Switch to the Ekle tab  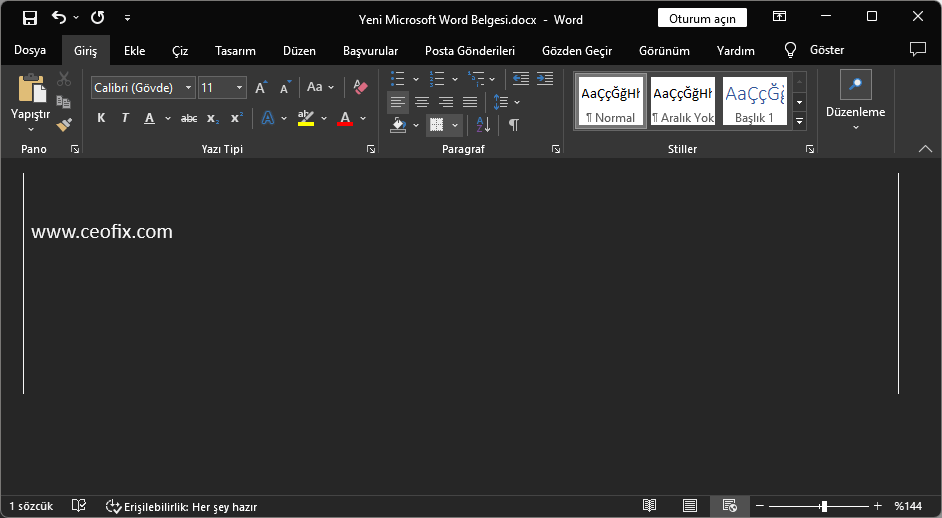point(135,51)
